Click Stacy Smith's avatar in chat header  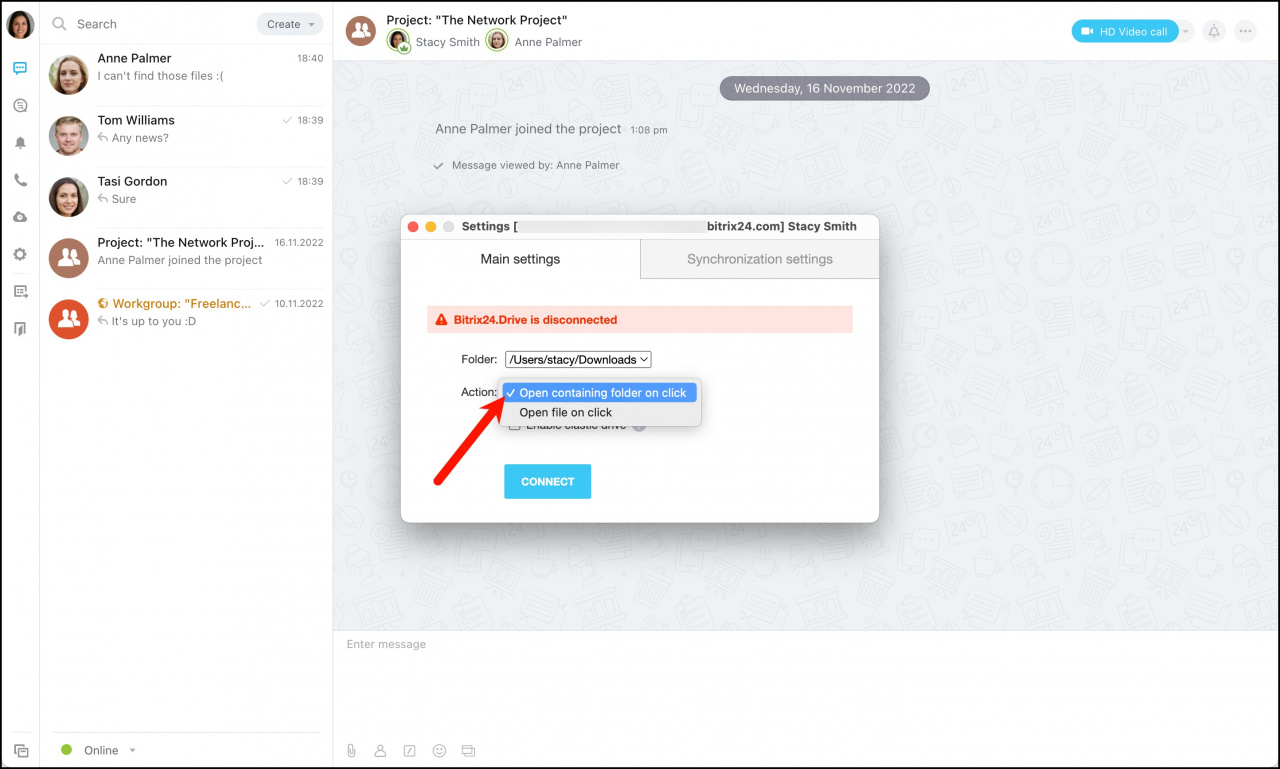399,41
